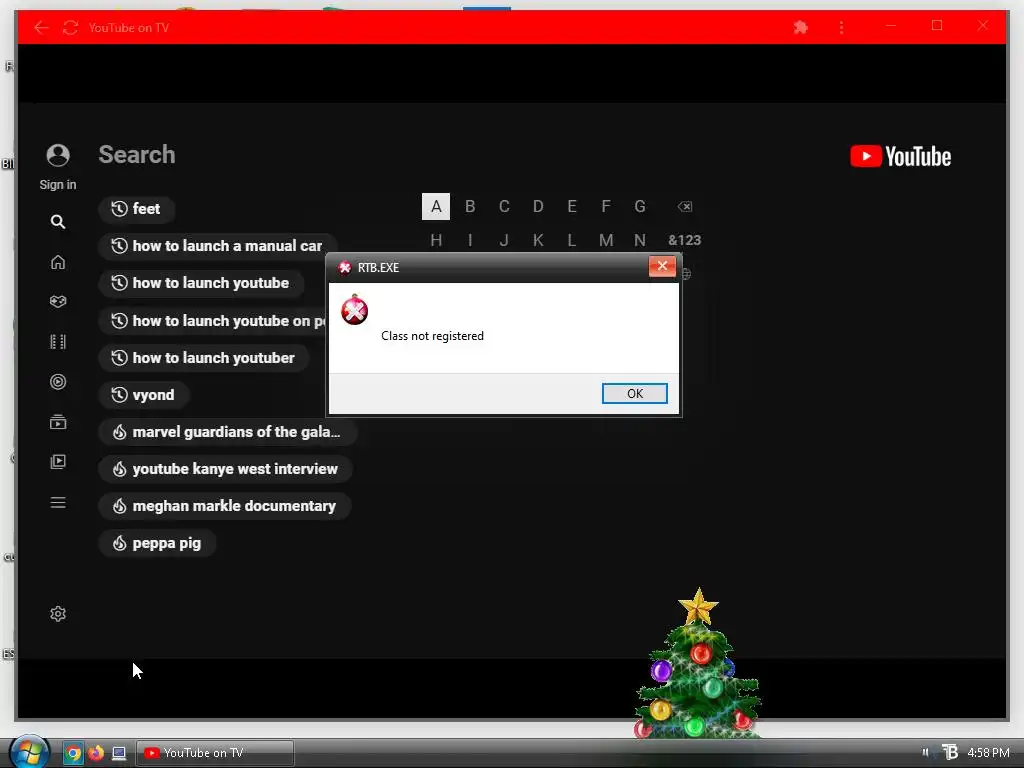
Task: Click the backspace key icon on keyboard
Action: pyautogui.click(x=684, y=206)
